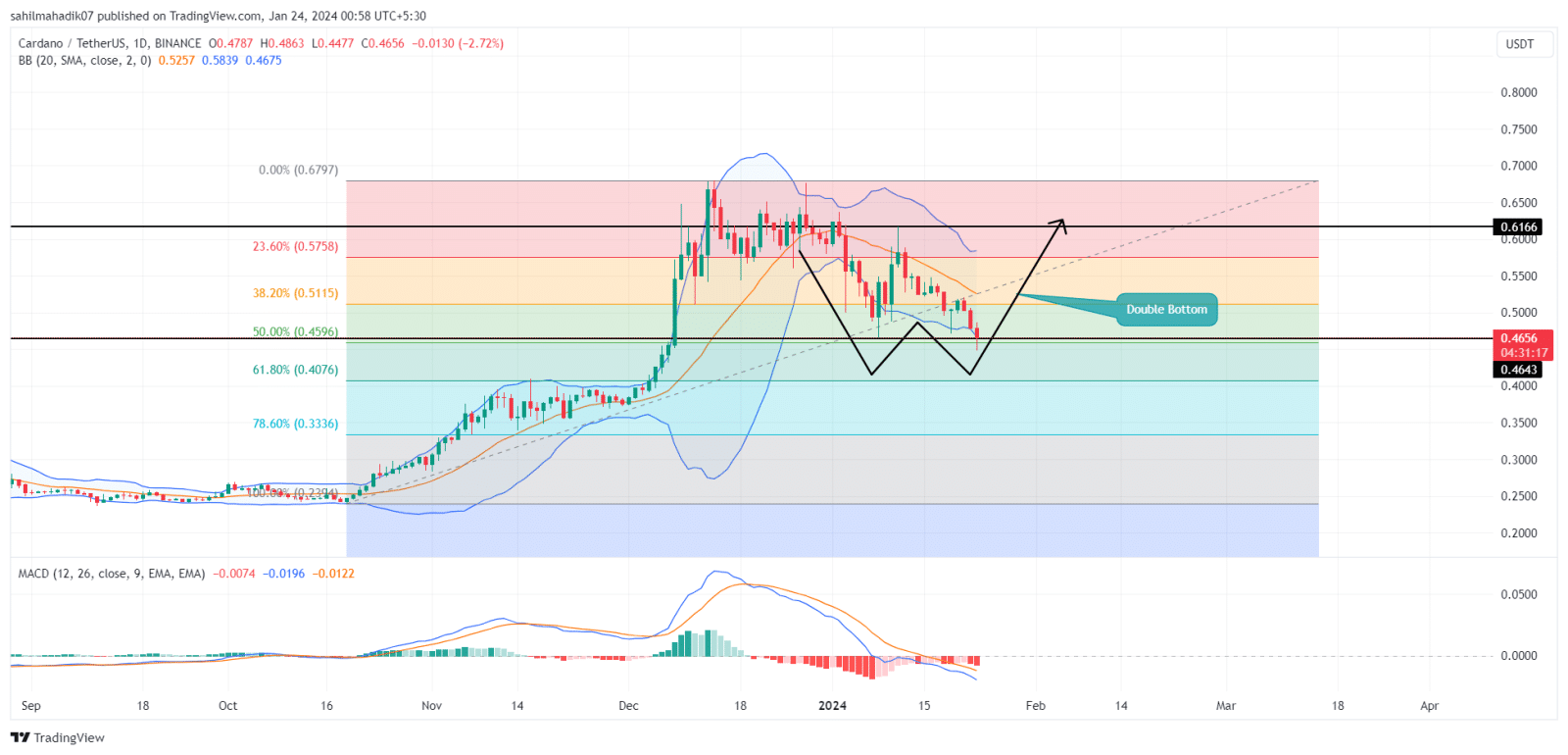Click the black 0.4643 price label

(x=1519, y=370)
